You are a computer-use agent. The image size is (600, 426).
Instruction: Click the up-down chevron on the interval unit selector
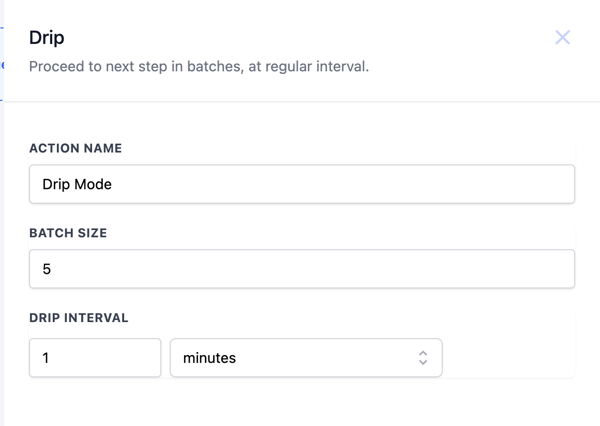pyautogui.click(x=423, y=358)
